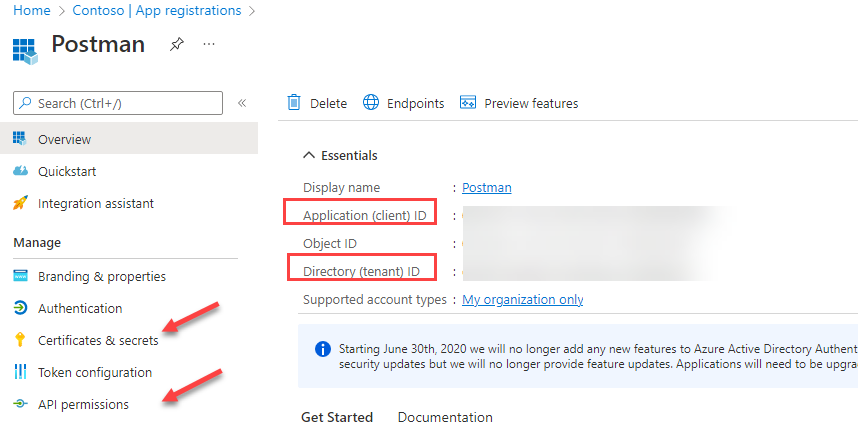The height and width of the screenshot is (426, 858).
Task: Click the Endpoints button
Action: pos(404,103)
